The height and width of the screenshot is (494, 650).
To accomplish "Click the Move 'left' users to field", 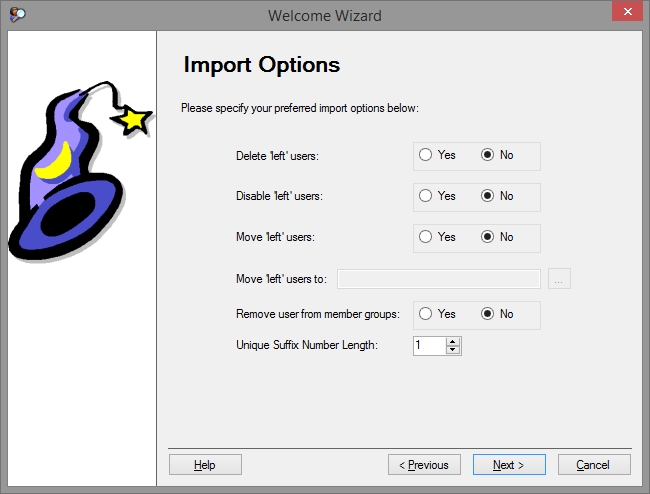I will click(439, 279).
